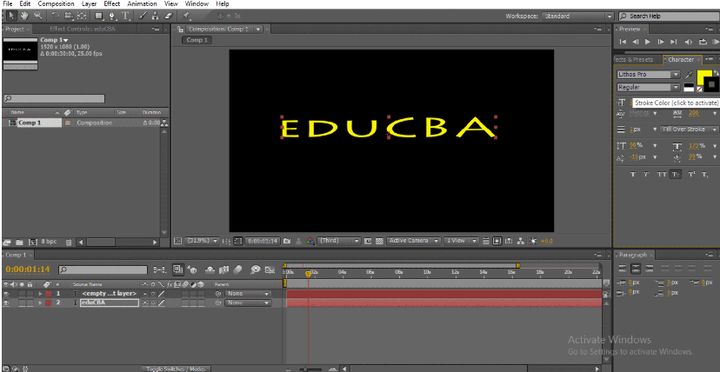Click timeline zoom slider at bottom
This screenshot has width=720, height=372.
click(x=311, y=369)
